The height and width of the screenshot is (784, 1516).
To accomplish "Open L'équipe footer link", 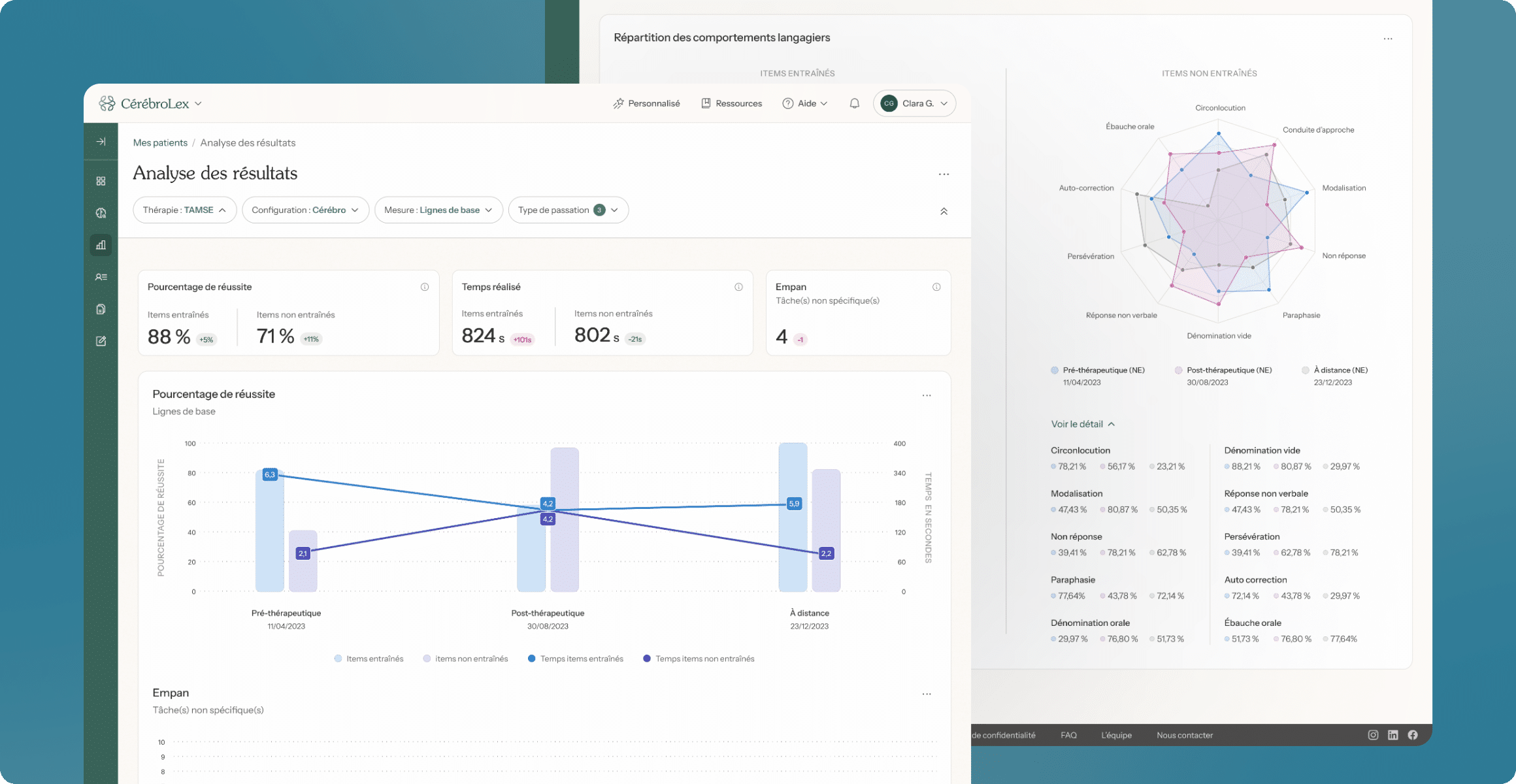I will coord(1116,735).
